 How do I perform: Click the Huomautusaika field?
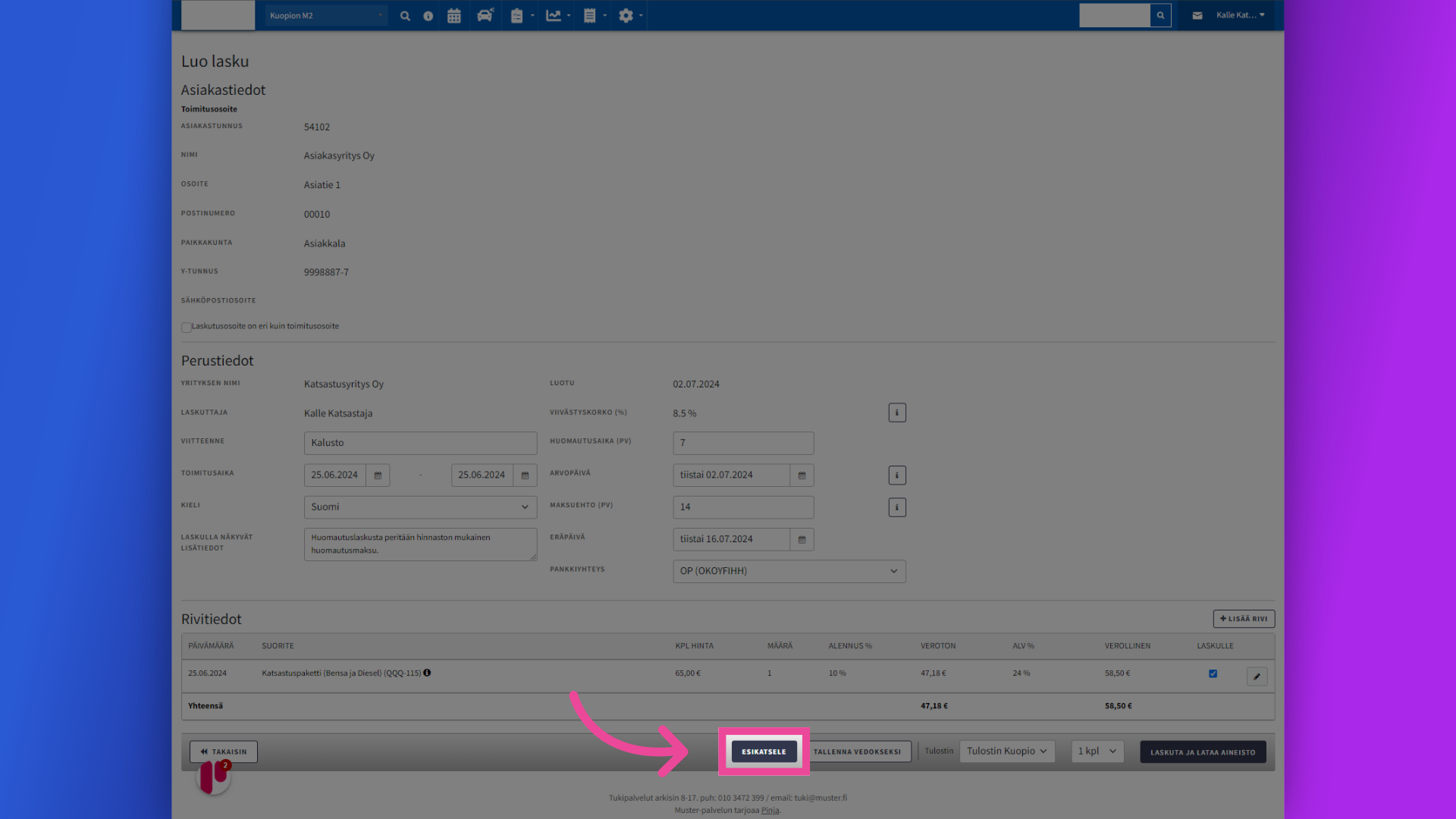(743, 443)
